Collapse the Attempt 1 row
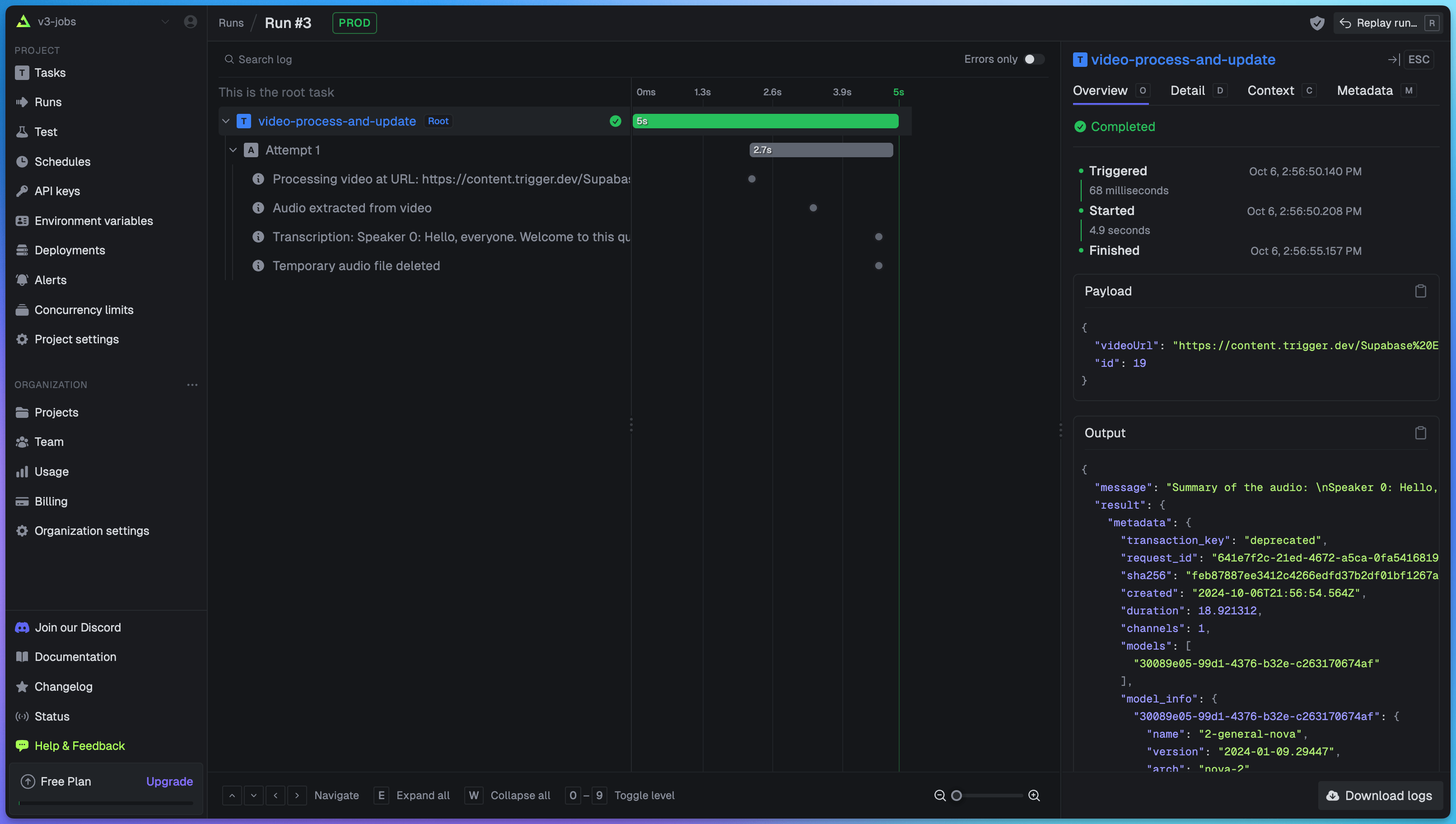This screenshot has height=824, width=1456. 233,150
